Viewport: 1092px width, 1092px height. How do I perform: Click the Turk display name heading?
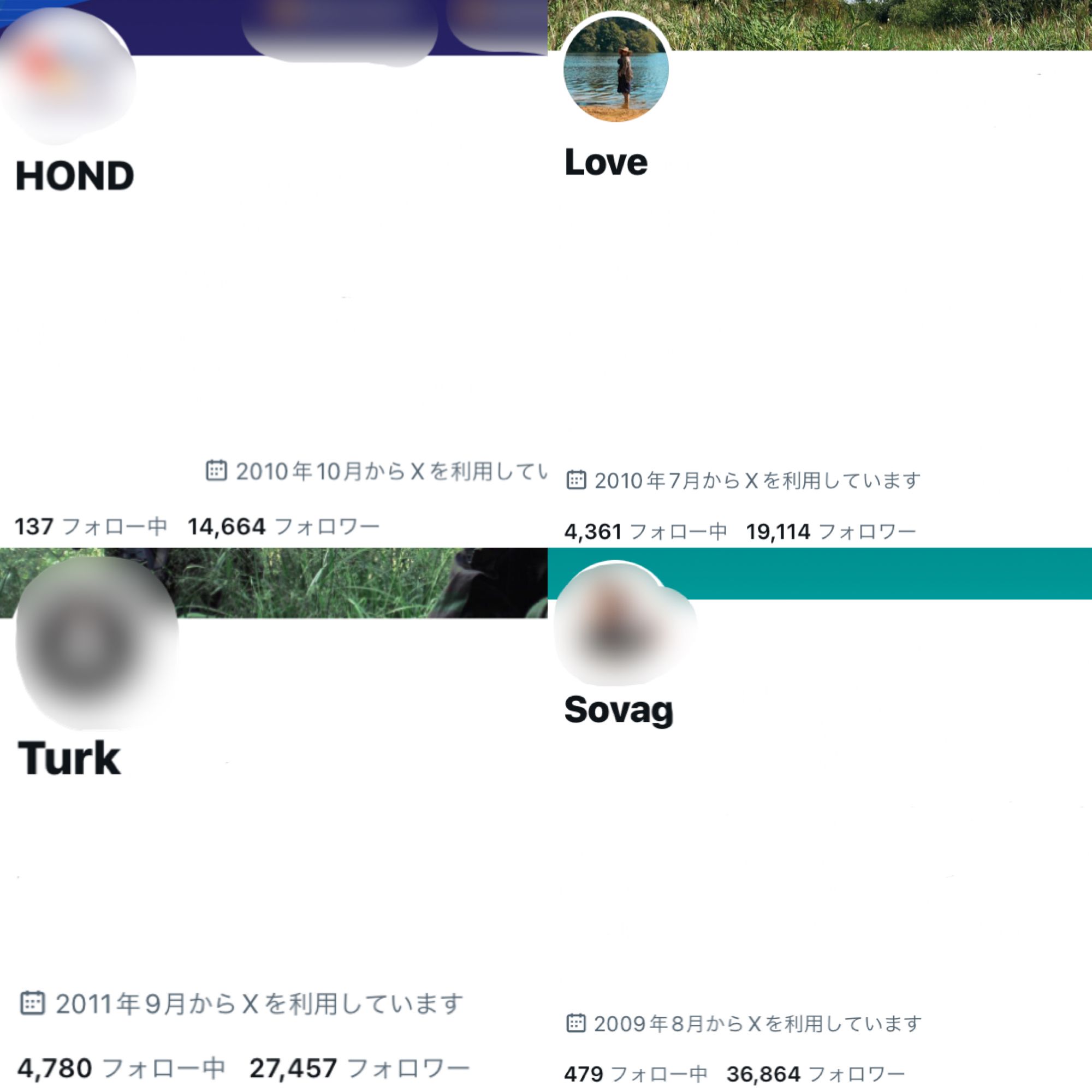coord(69,757)
